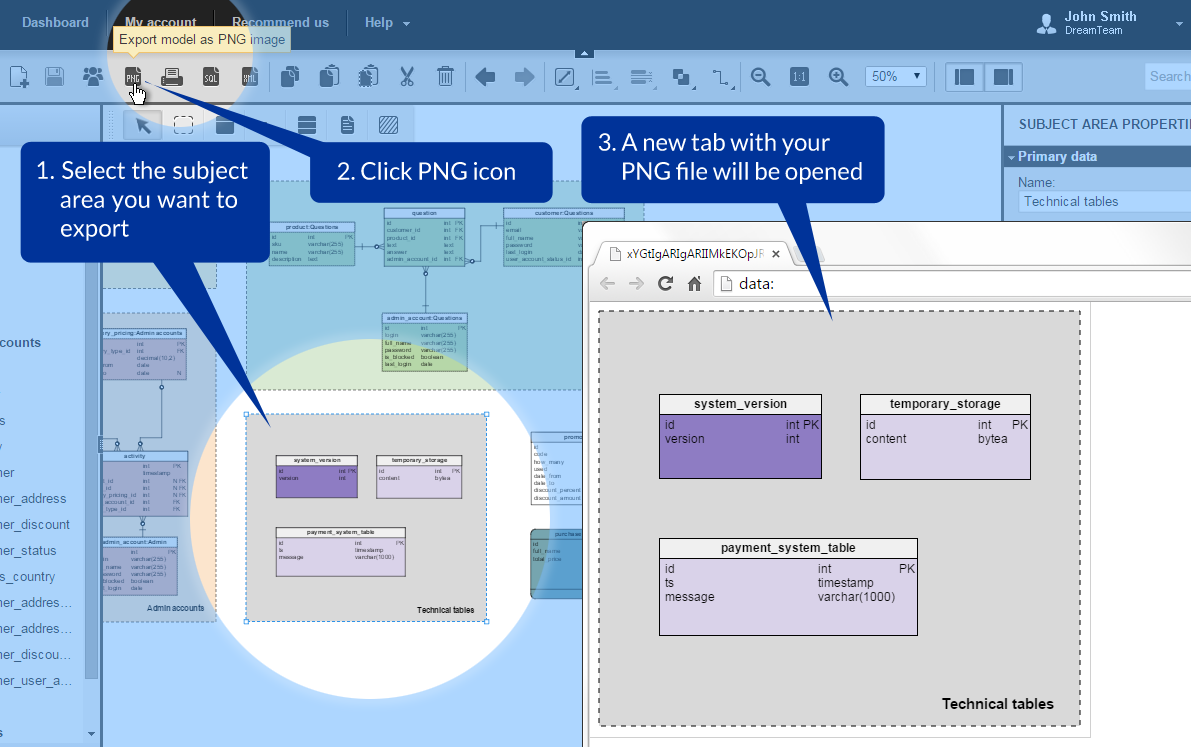Click the left panel scroll-down arrow
The height and width of the screenshot is (747, 1191).
(x=91, y=733)
